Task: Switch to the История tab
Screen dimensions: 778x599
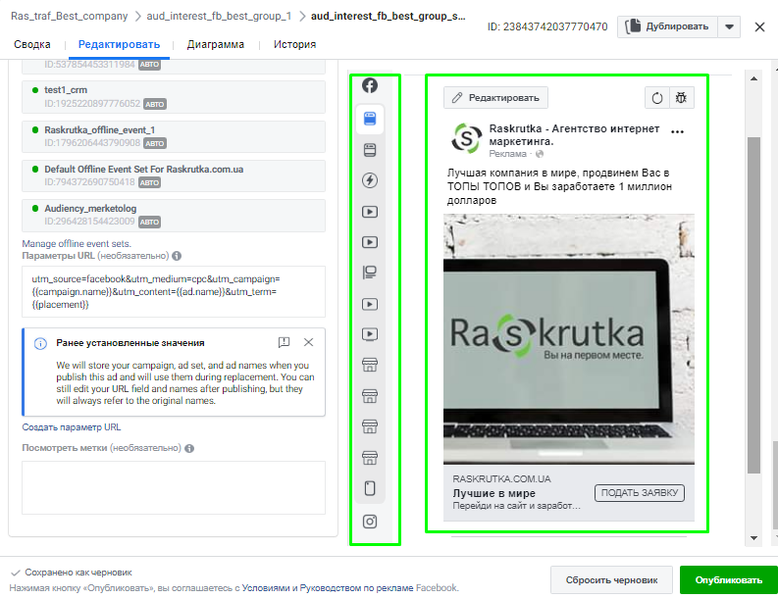Action: tap(295, 45)
